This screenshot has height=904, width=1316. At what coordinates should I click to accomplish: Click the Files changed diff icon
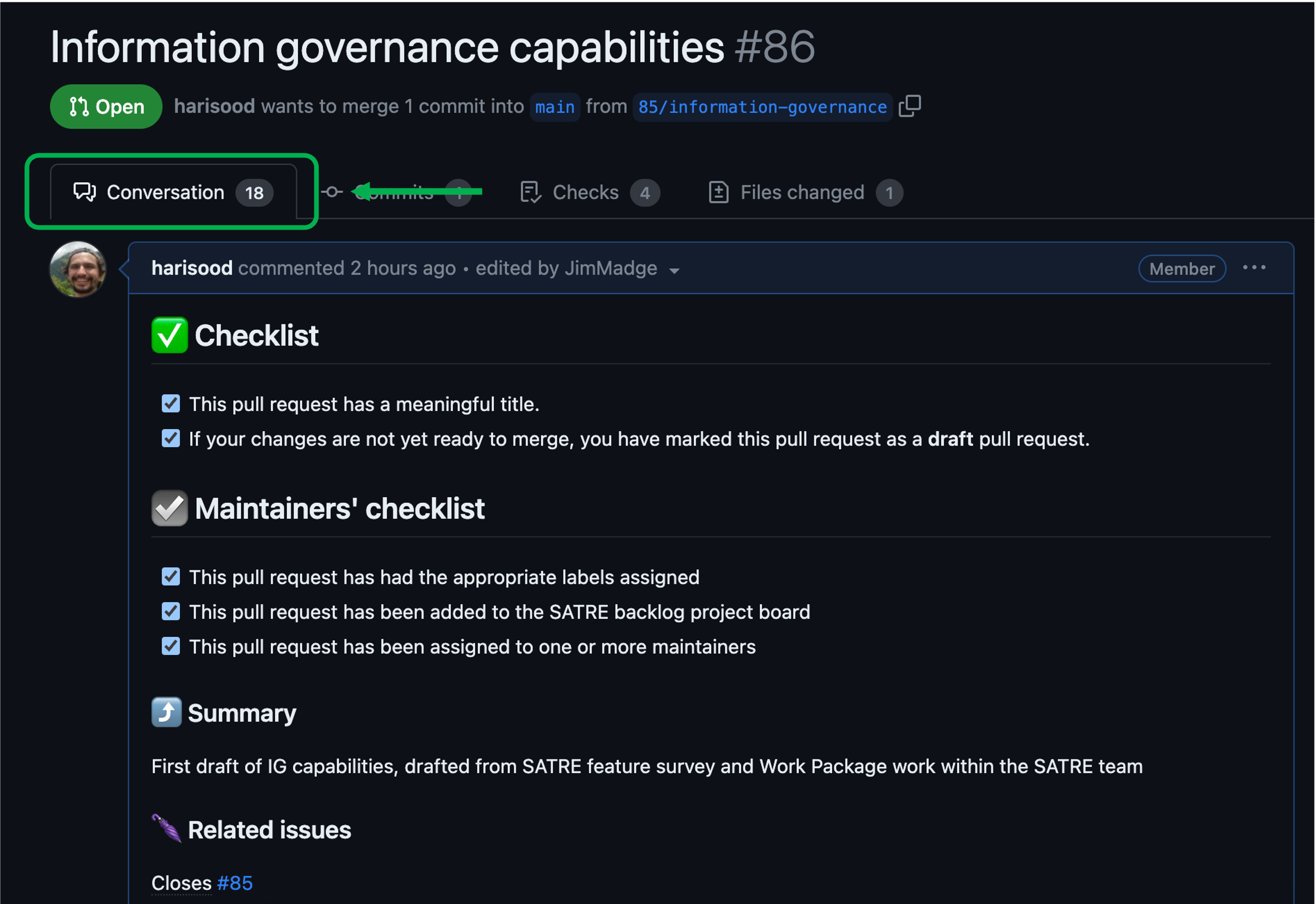click(719, 193)
